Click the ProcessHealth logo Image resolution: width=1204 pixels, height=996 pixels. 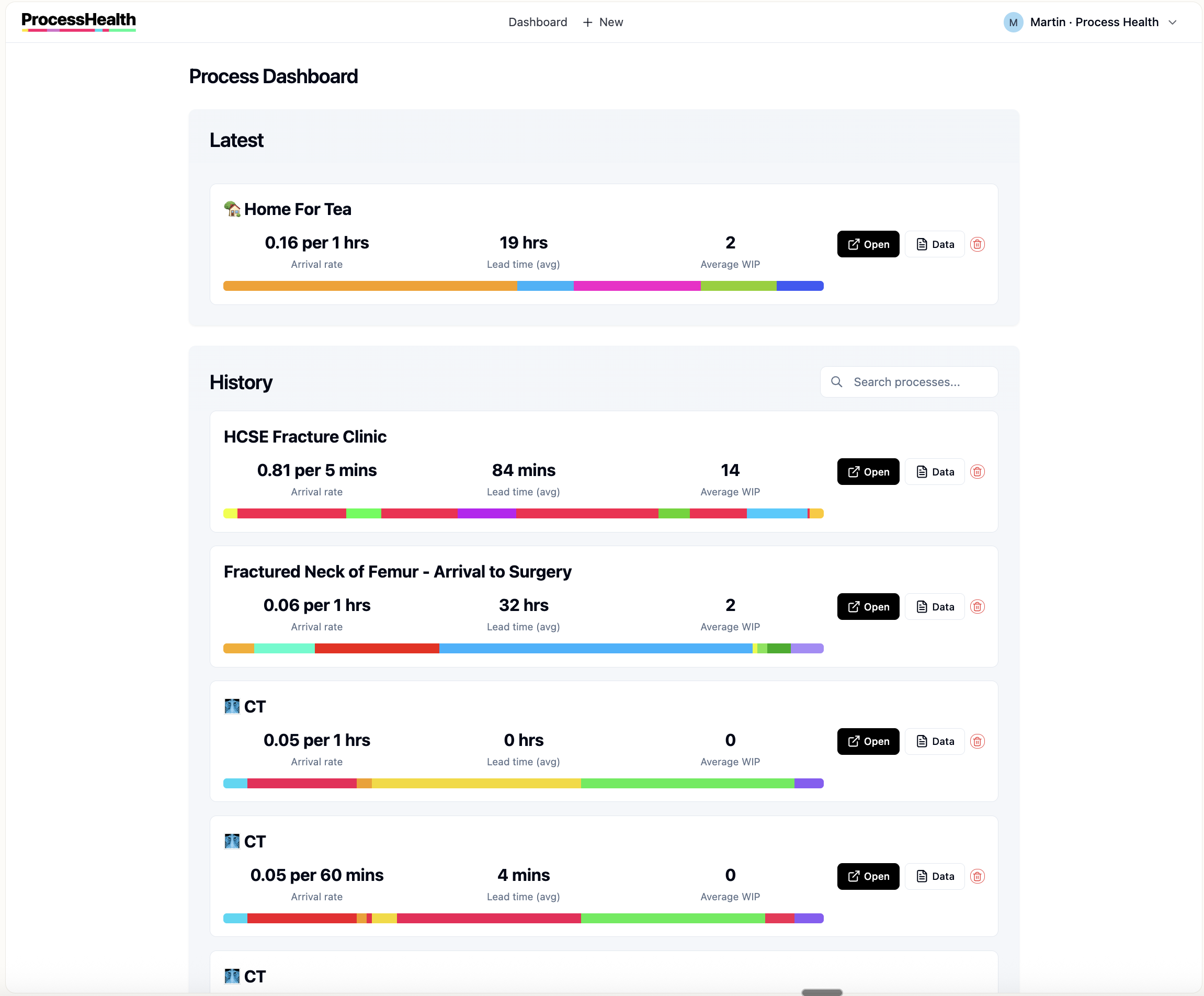[x=78, y=21]
